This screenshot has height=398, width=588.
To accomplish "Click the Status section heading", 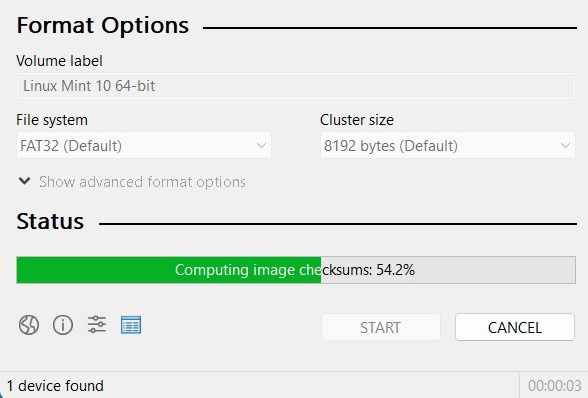I will pos(50,221).
